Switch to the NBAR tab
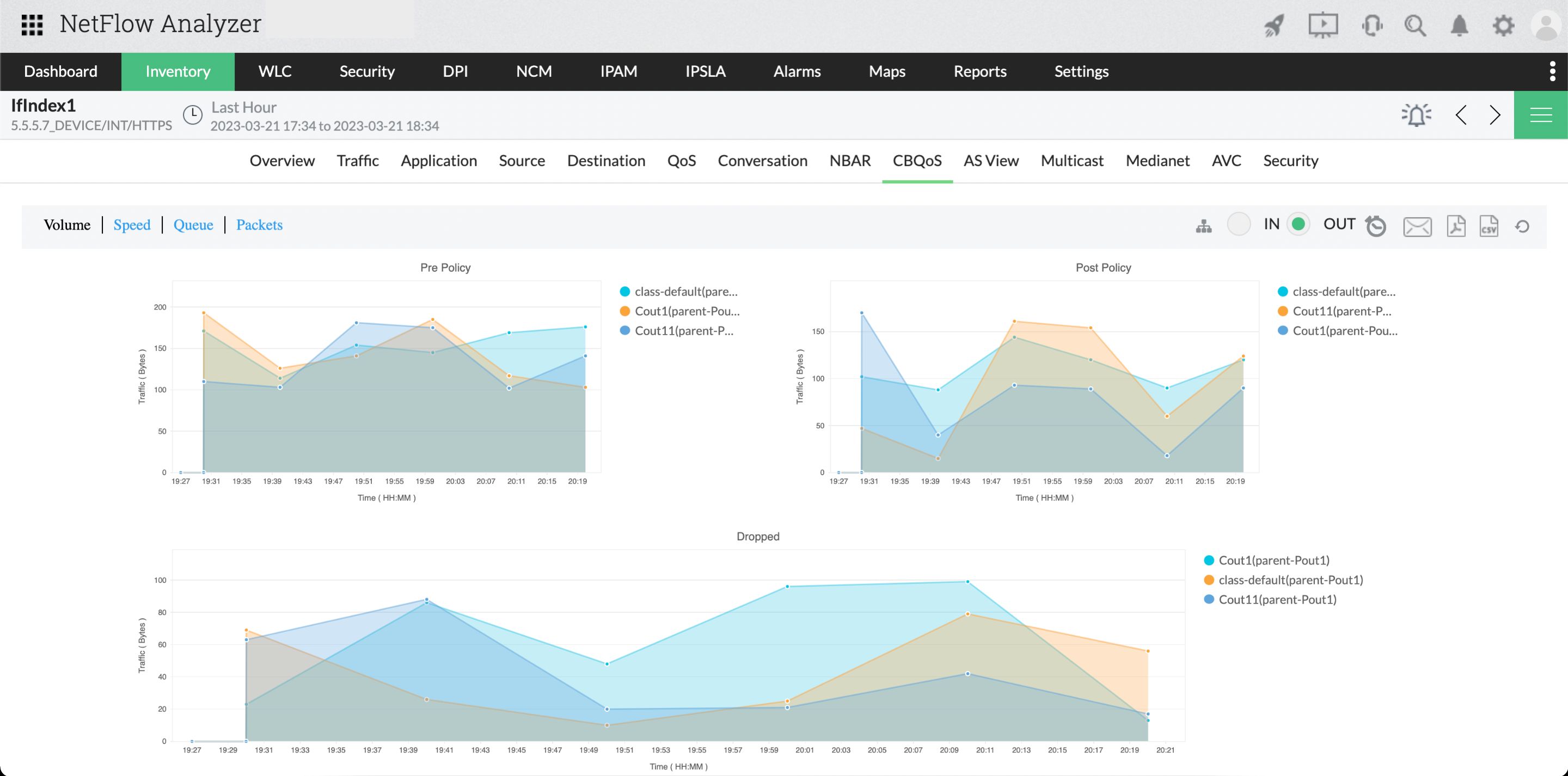The width and height of the screenshot is (1568, 776). 850,161
